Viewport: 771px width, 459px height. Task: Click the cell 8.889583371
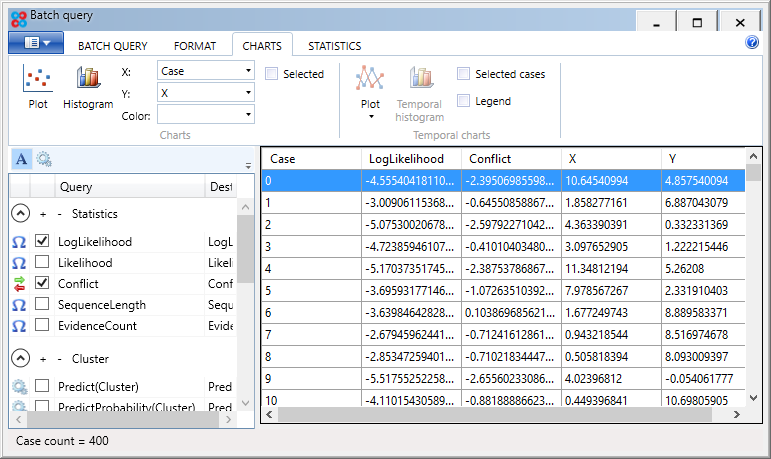tap(703, 312)
